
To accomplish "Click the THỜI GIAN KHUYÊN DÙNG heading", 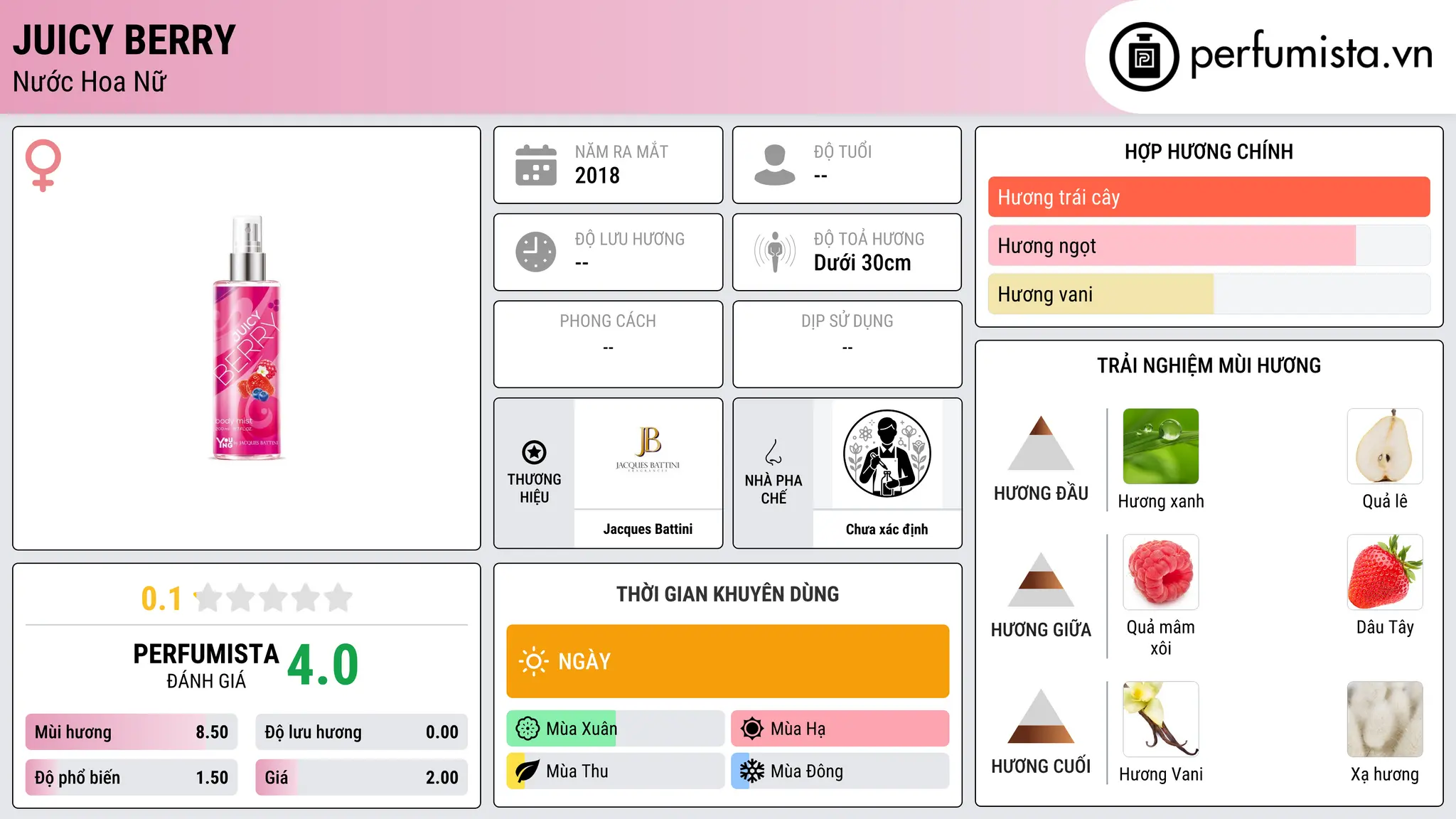I will [728, 594].
